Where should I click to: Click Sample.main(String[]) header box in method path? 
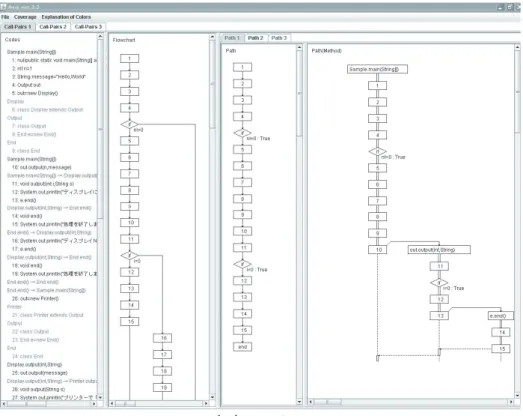pyautogui.click(x=377, y=69)
